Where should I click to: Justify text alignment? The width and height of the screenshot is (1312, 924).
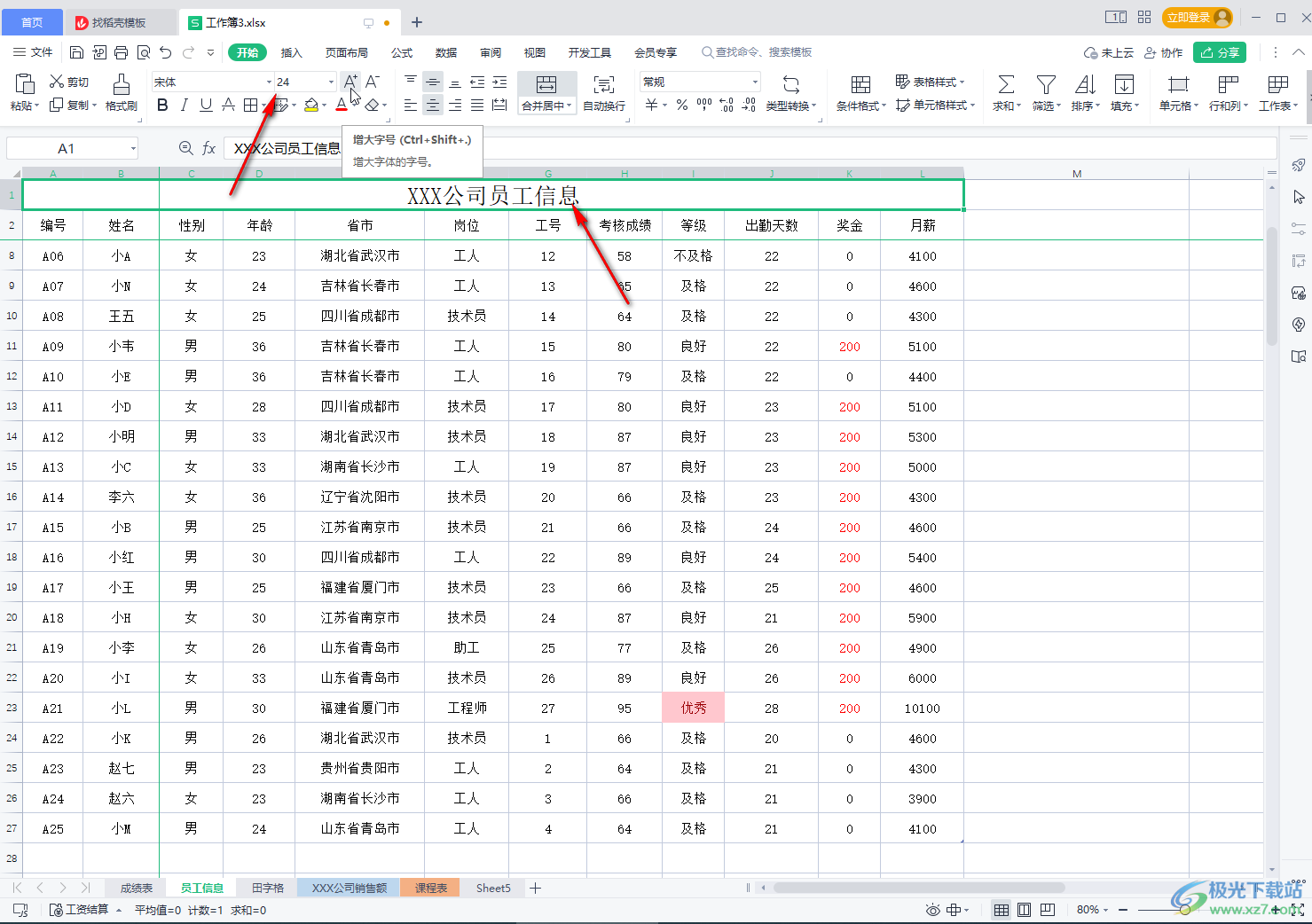tap(477, 106)
